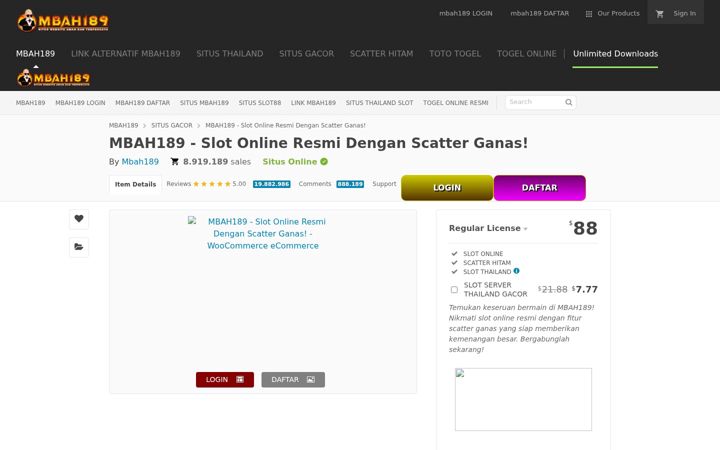The width and height of the screenshot is (720, 450).
Task: Open the mbah189 DAFTAR header link
Action: click(540, 13)
